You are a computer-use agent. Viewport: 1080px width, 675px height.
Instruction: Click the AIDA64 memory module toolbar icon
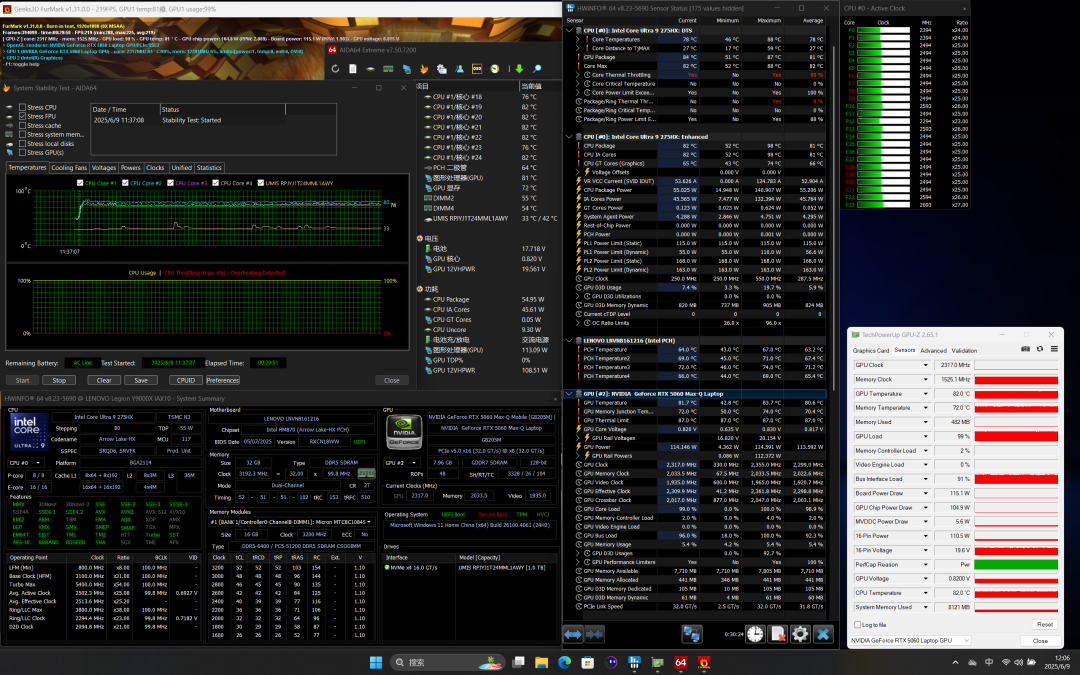point(388,69)
